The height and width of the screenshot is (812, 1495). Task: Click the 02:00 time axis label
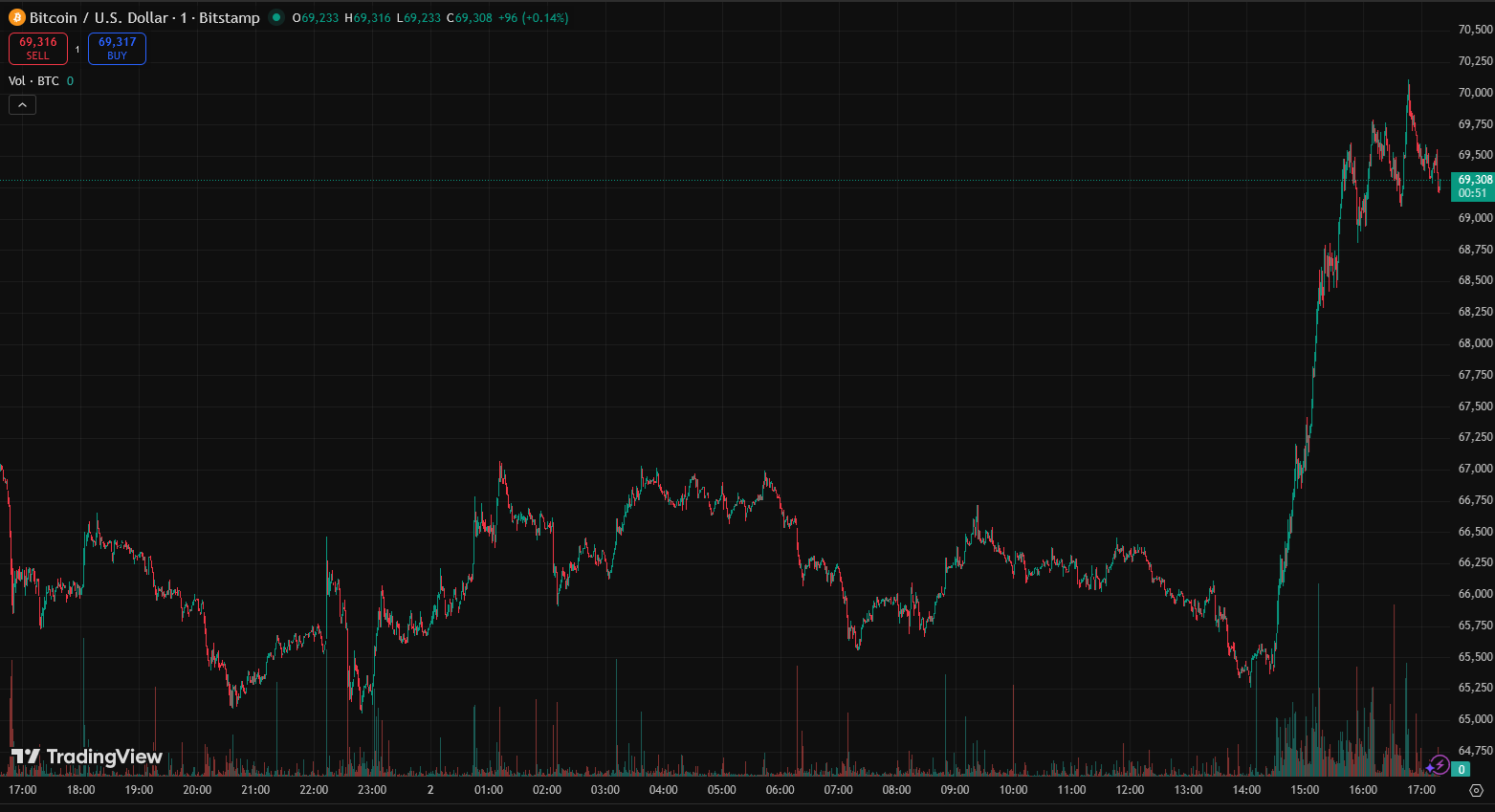(547, 790)
